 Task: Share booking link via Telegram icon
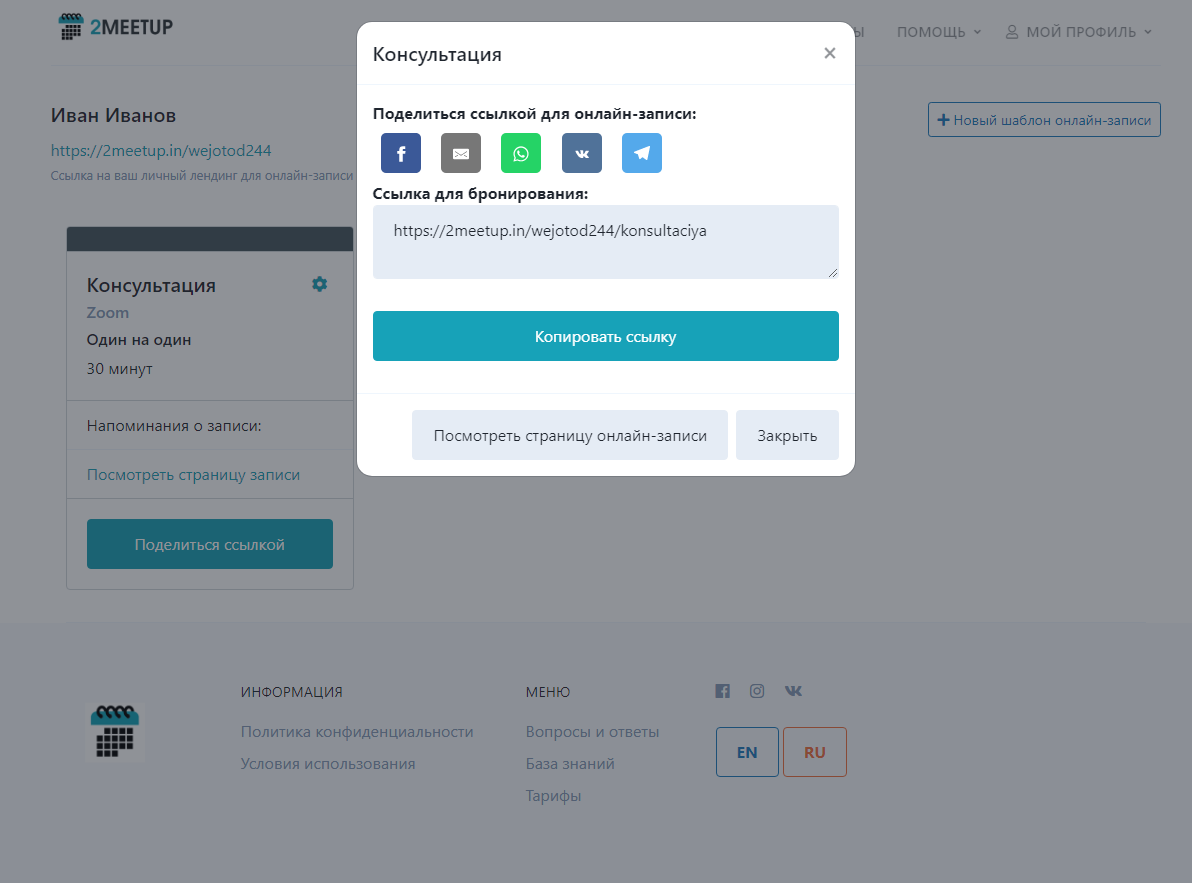642,153
